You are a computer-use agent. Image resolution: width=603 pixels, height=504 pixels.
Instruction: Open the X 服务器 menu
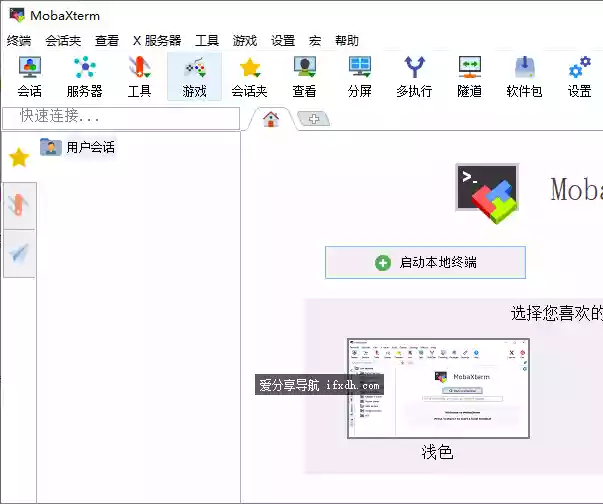(157, 40)
